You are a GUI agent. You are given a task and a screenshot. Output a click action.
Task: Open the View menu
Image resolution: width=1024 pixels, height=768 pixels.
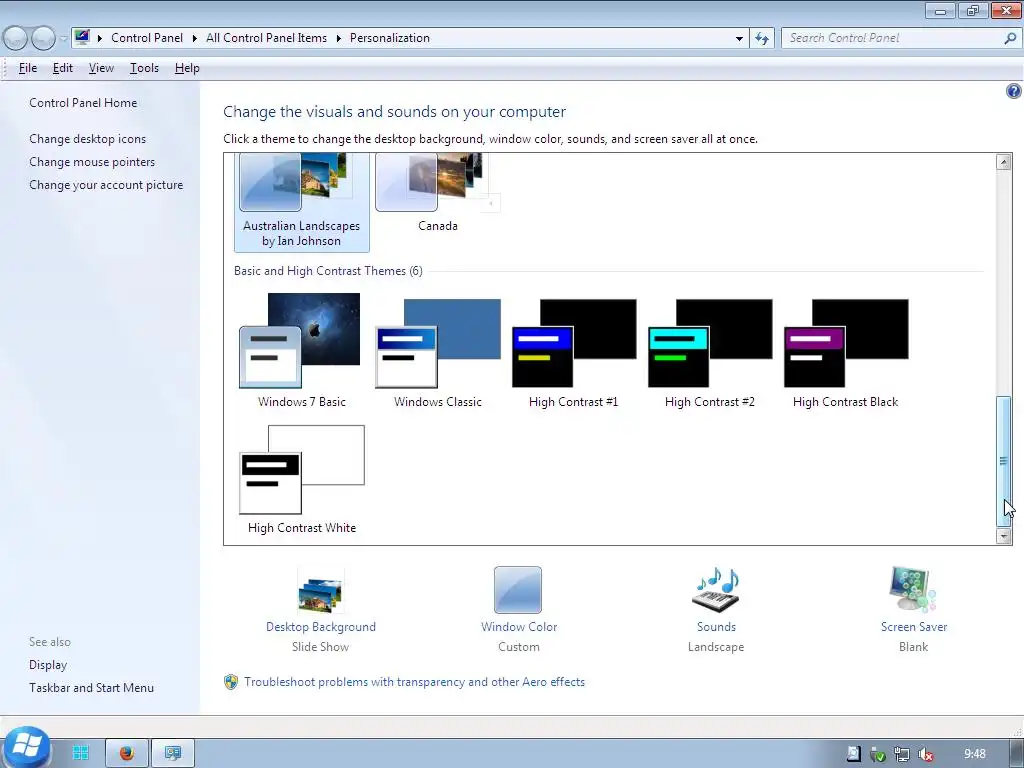[101, 68]
